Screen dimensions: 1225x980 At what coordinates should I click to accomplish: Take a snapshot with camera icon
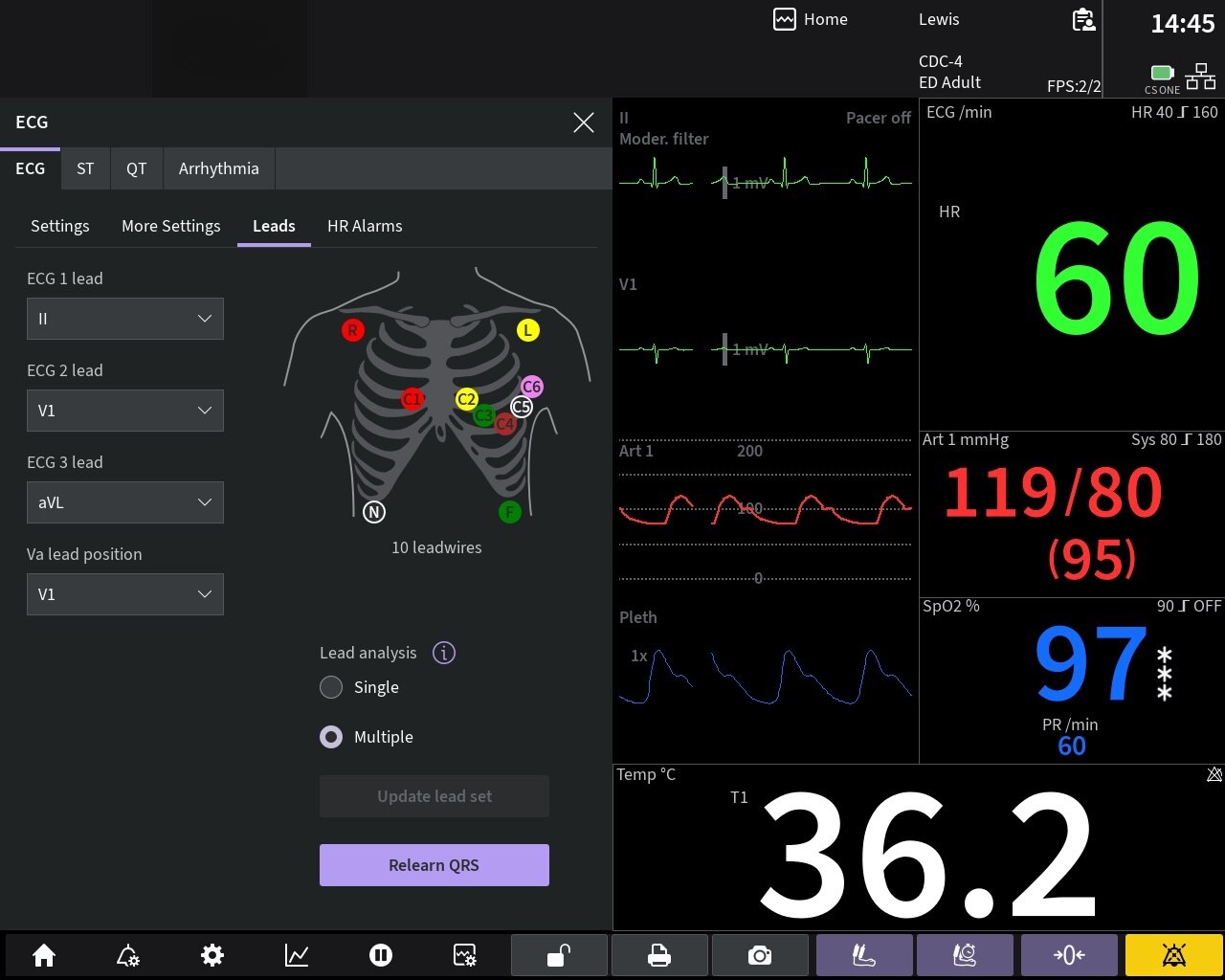pyautogui.click(x=760, y=955)
